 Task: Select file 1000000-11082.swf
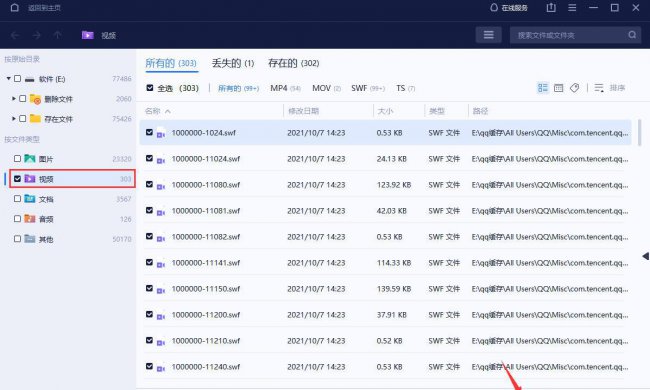[206, 237]
